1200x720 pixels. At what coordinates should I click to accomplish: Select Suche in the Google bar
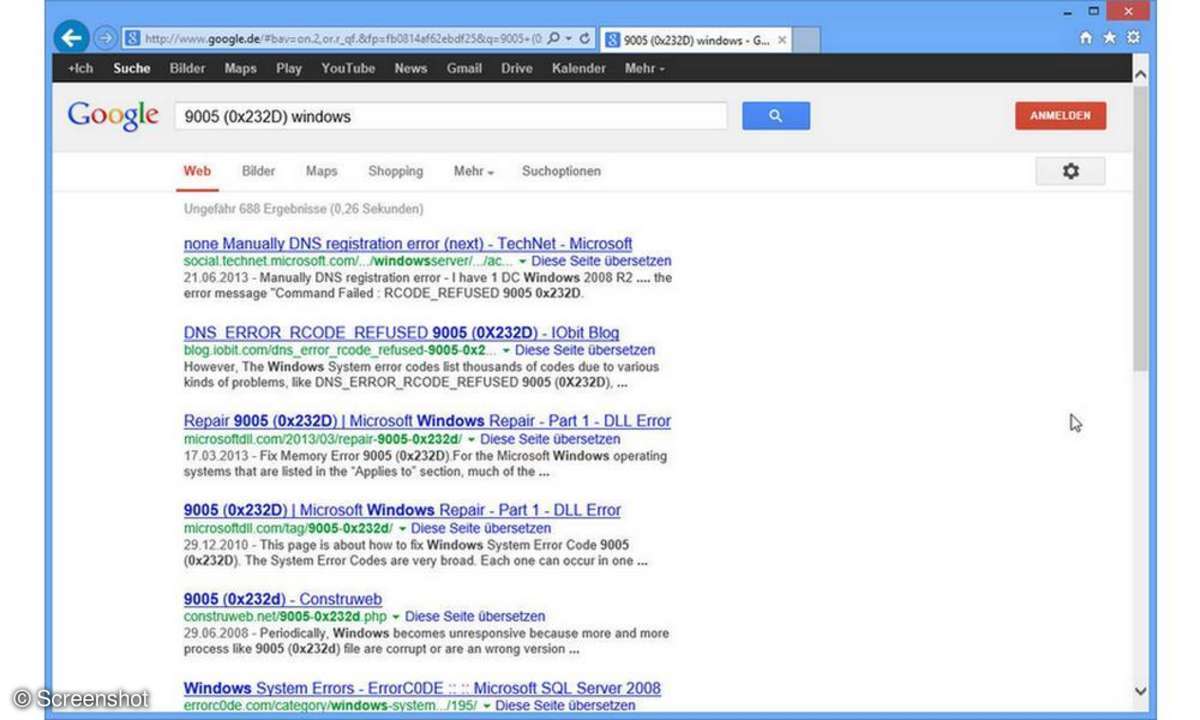coord(132,68)
